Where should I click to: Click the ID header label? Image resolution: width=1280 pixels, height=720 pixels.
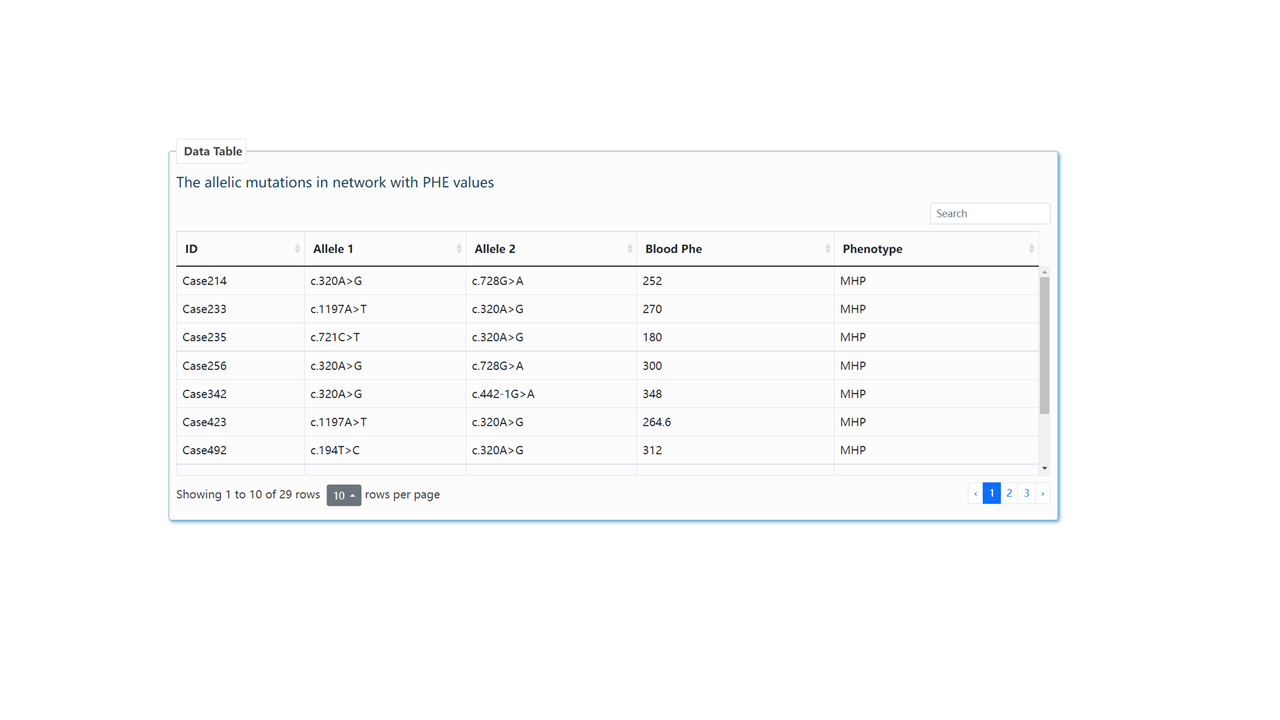pyautogui.click(x=191, y=249)
